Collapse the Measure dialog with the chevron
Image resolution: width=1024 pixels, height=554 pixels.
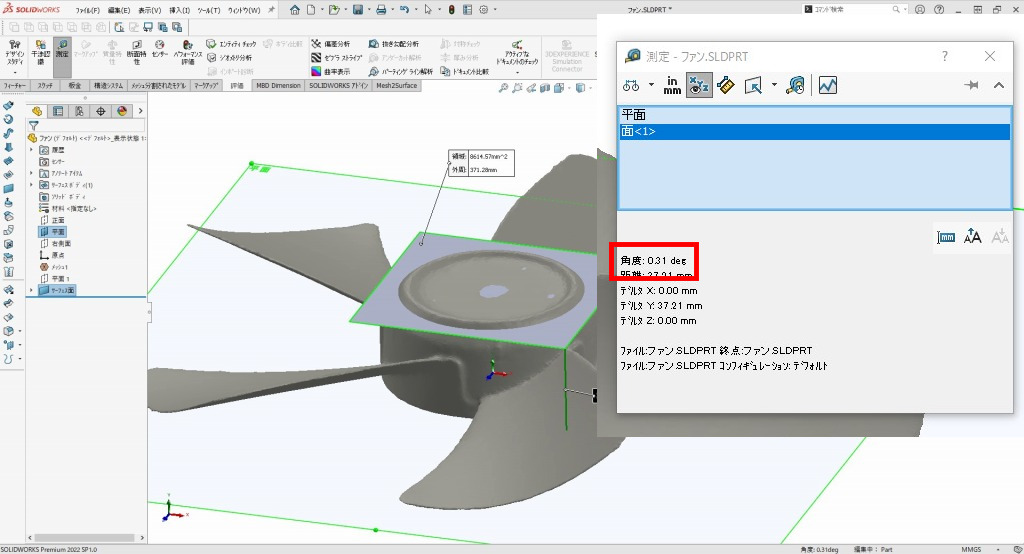pos(999,85)
